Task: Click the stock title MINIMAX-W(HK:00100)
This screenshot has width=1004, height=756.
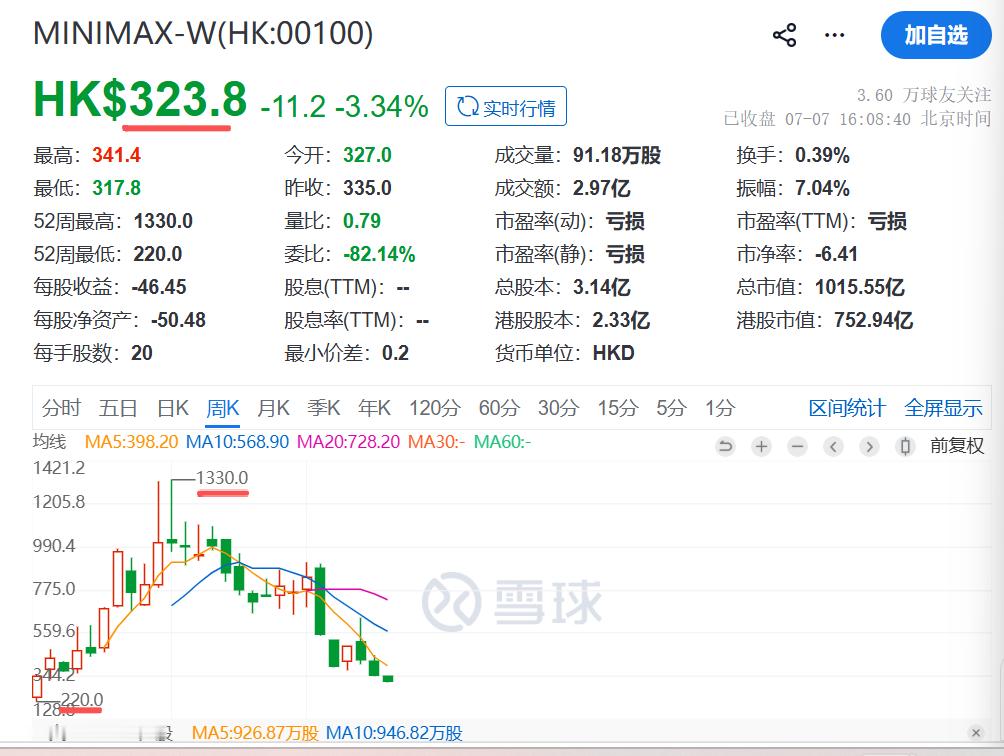Action: pos(203,33)
